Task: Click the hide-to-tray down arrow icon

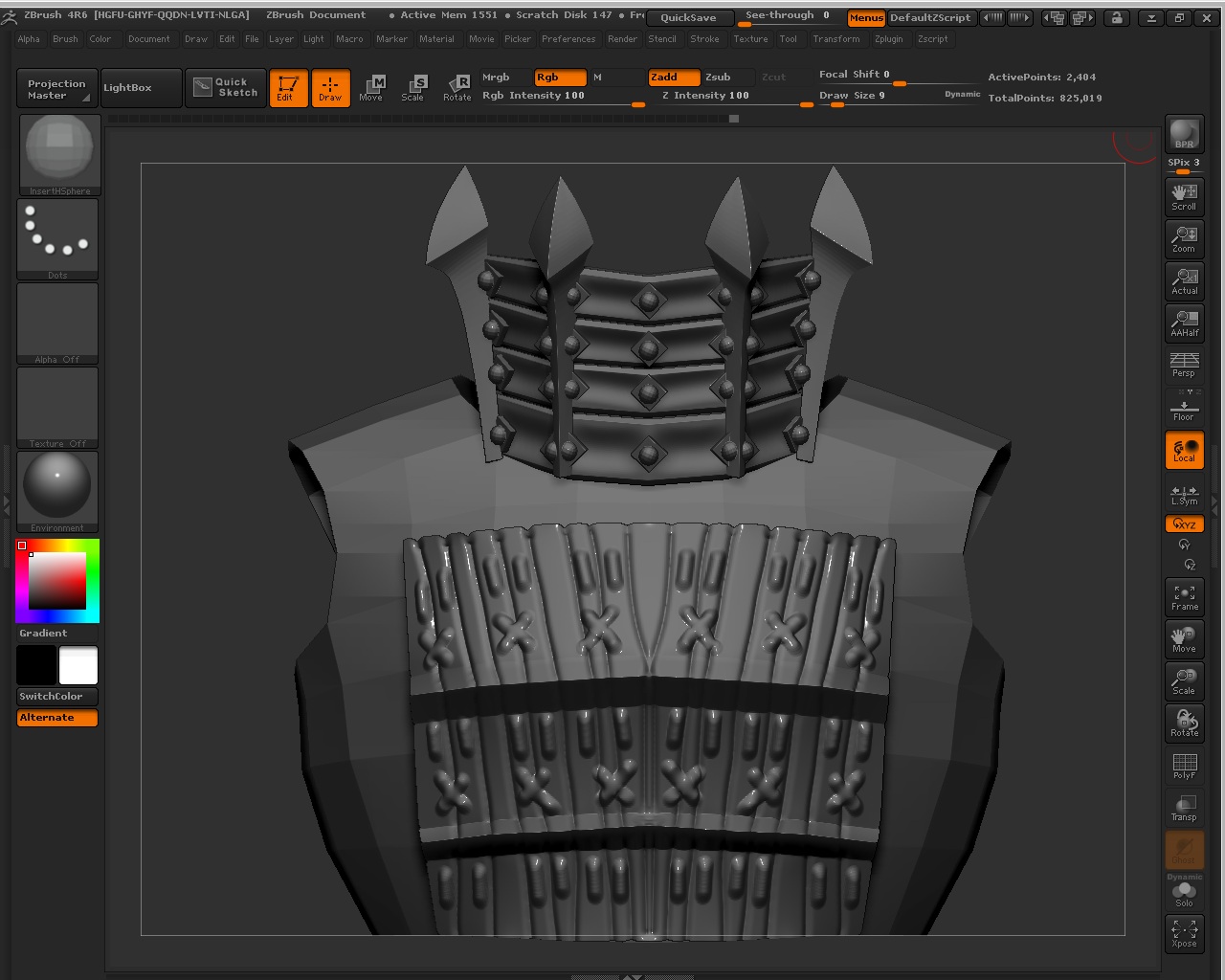Action: (x=1151, y=17)
